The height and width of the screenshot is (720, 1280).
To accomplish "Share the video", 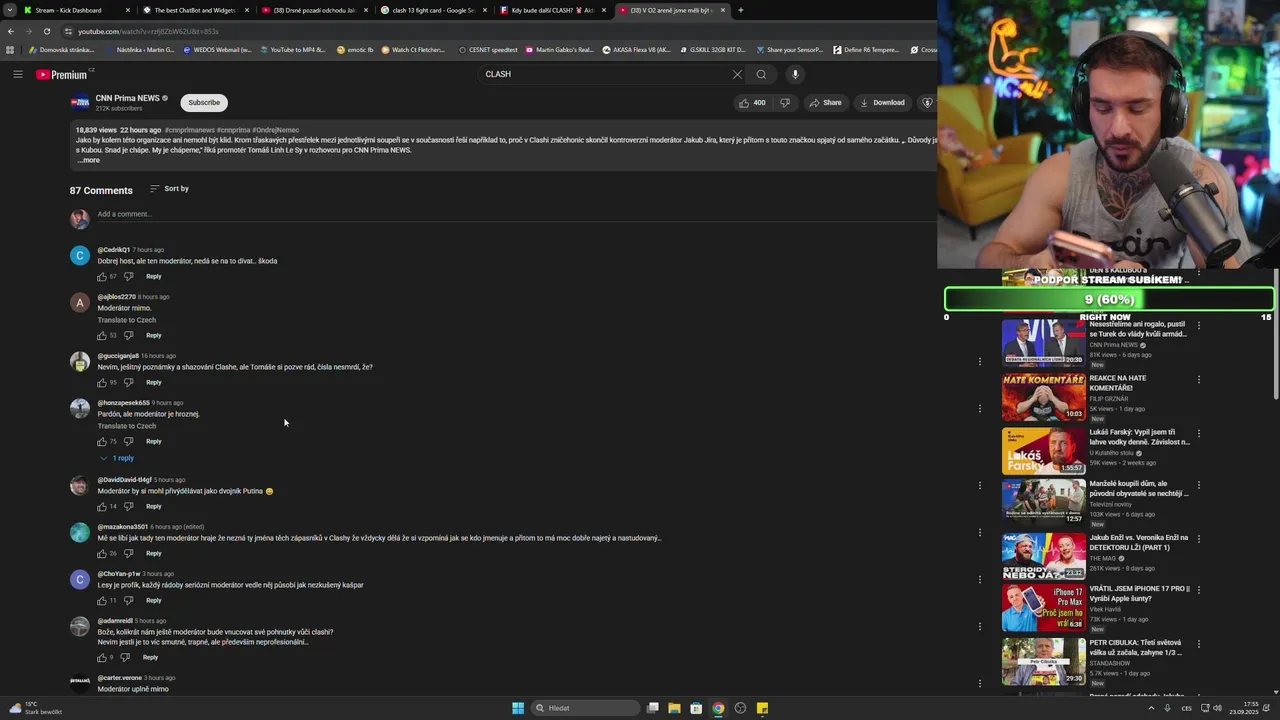I will (825, 102).
